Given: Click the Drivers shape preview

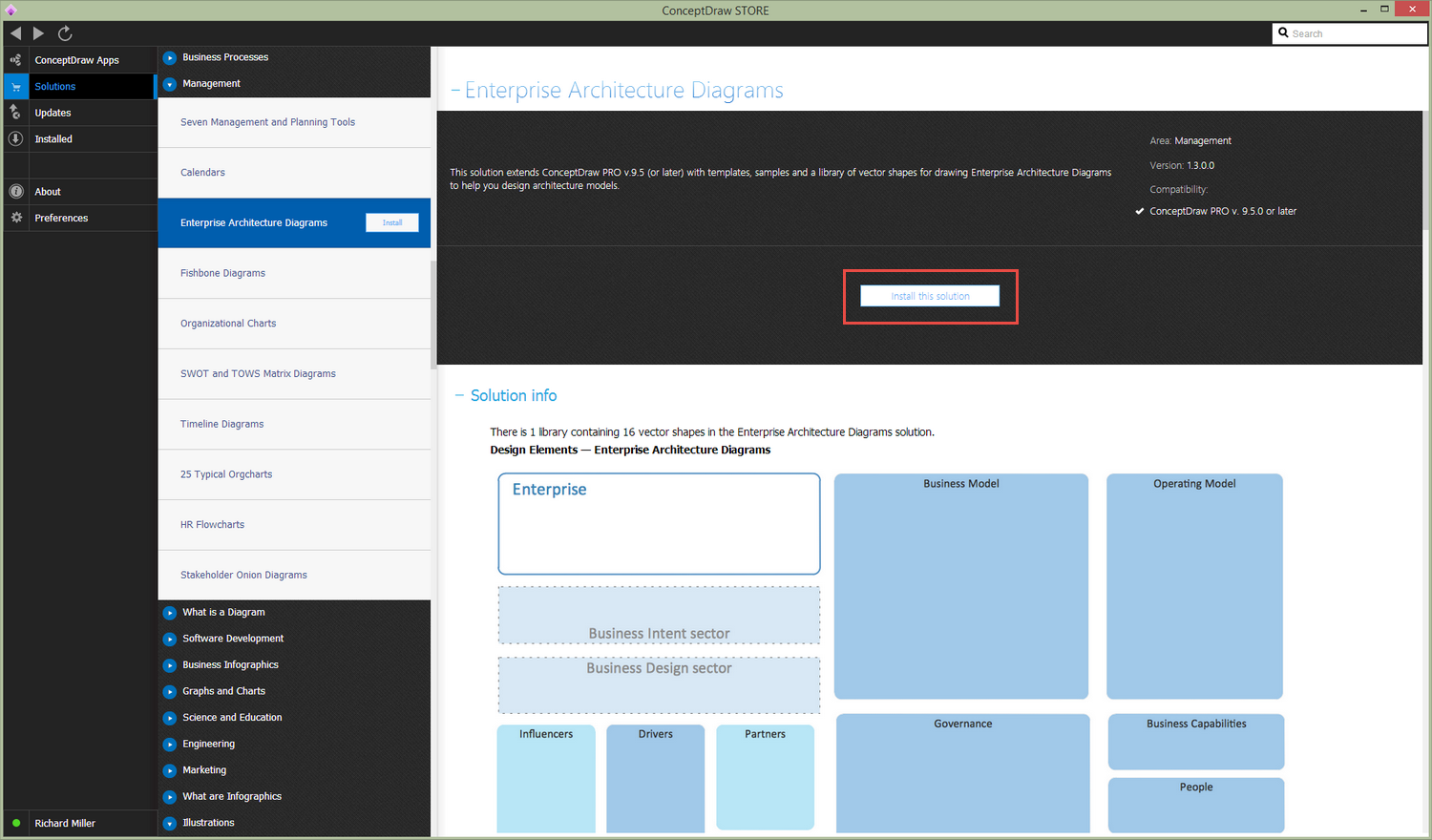Looking at the screenshot, I should [x=656, y=778].
